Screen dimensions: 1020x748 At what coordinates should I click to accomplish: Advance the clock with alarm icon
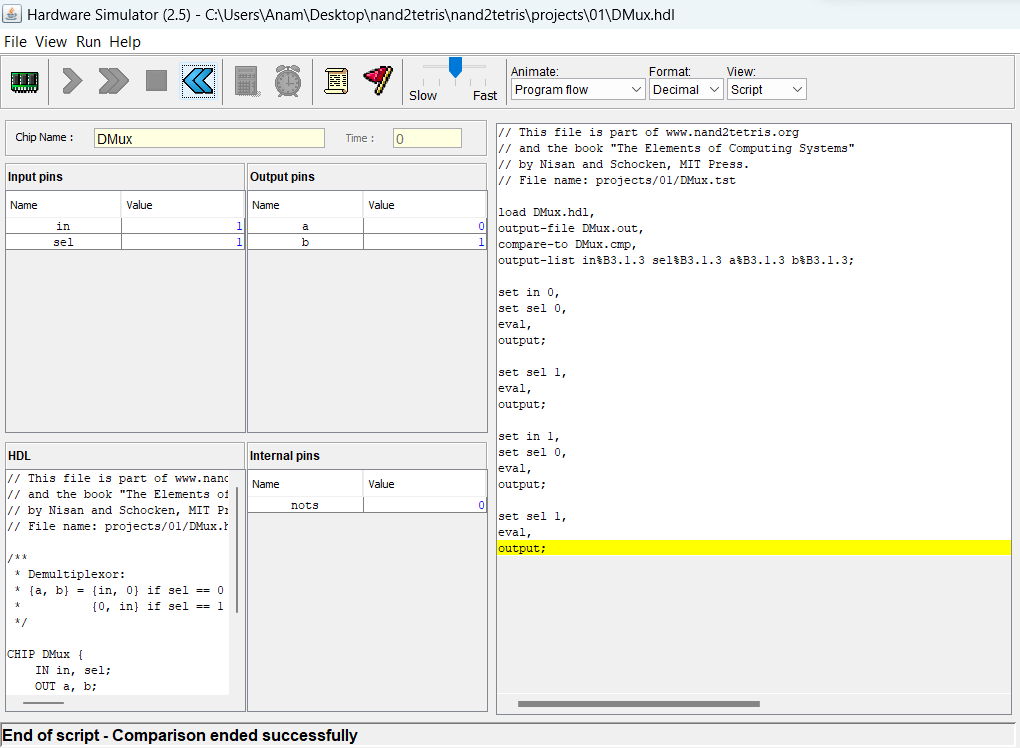tap(288, 82)
